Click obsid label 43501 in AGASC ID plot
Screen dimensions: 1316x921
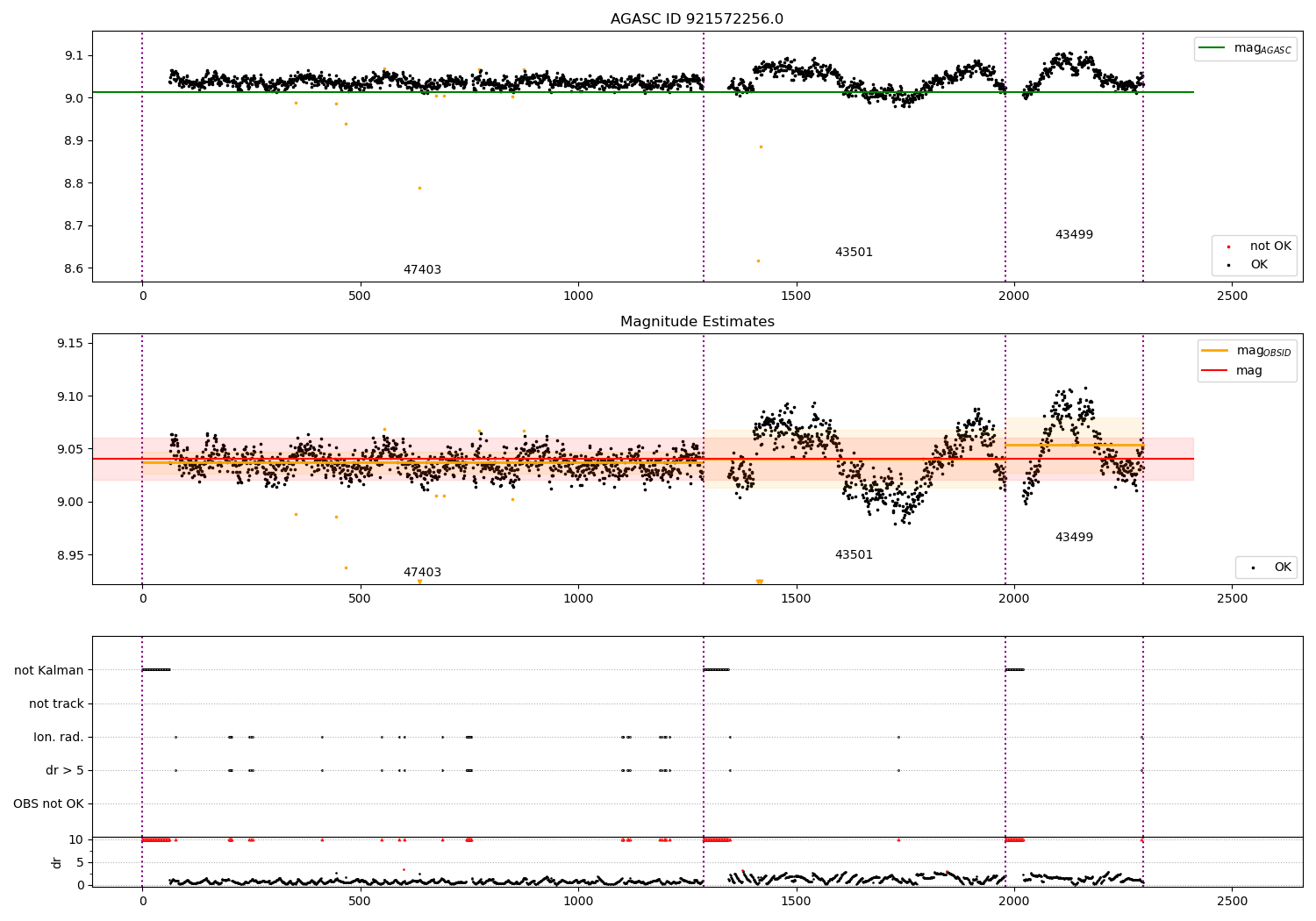(x=854, y=253)
